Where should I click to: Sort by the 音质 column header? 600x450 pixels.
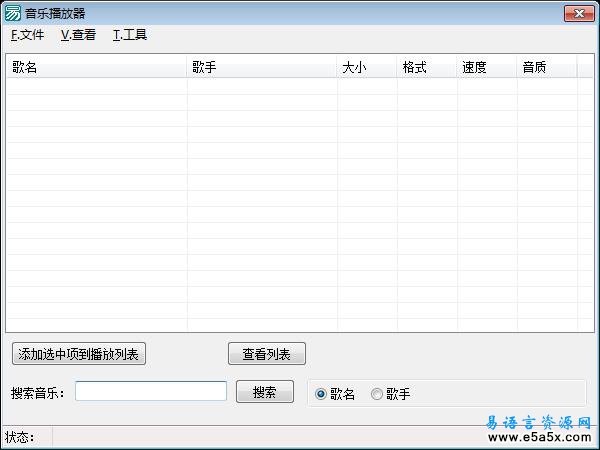[x=547, y=67]
